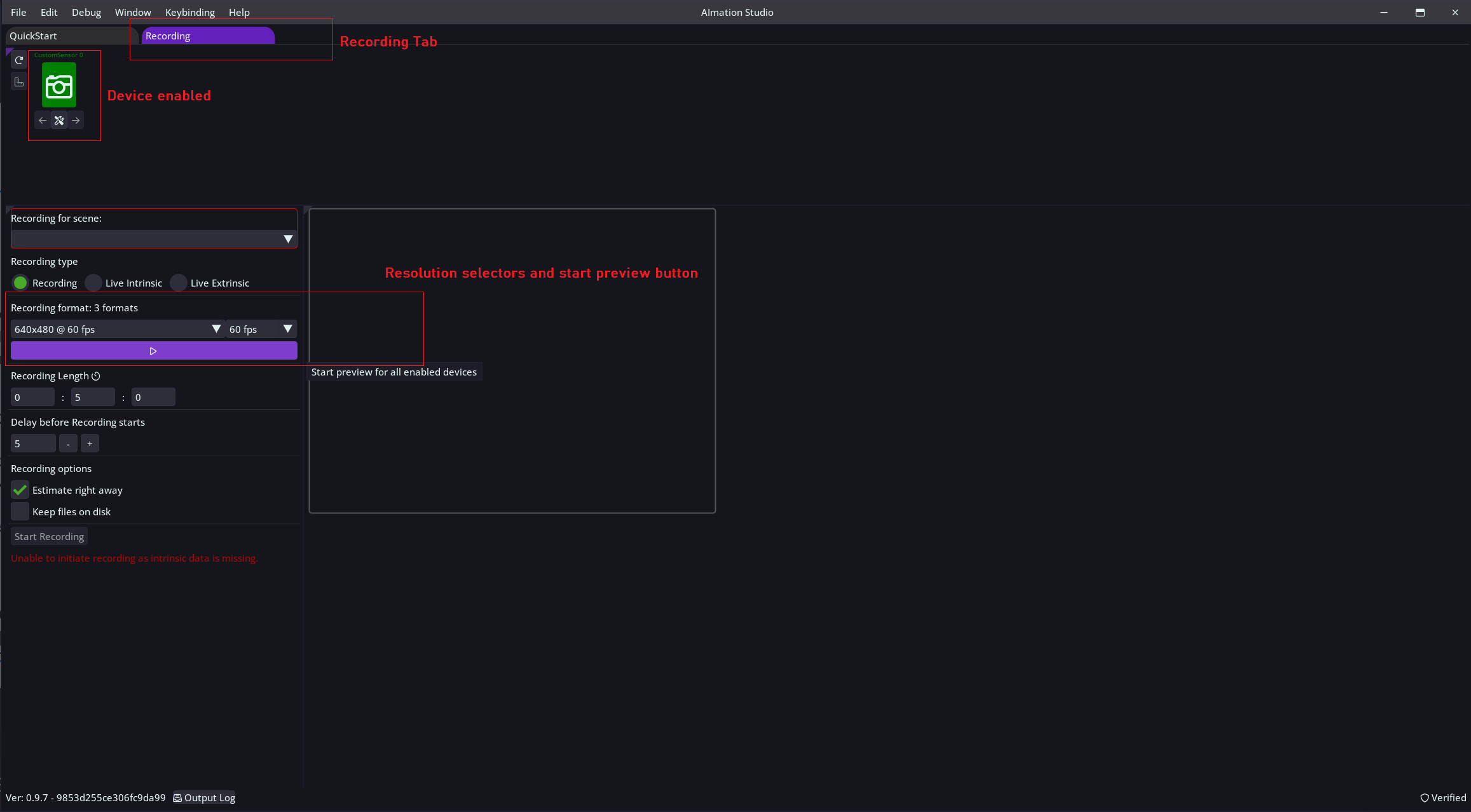Viewport: 1471px width, 812px height.
Task: Uncheck Estimate right away checkbox
Action: click(x=20, y=490)
